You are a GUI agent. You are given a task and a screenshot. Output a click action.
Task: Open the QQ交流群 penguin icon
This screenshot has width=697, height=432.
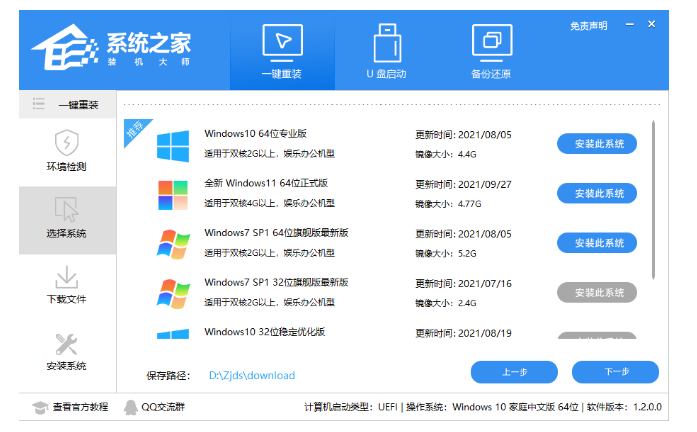point(130,407)
